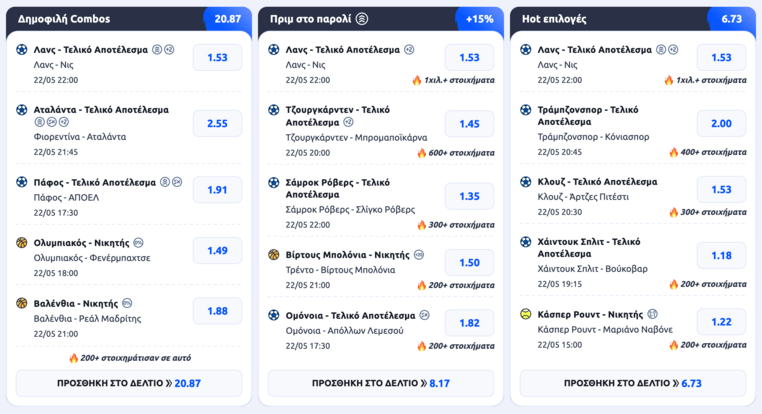Toggle the 1.22 odds for Κάσπερ Ρουντ
The height and width of the screenshot is (414, 762).
coord(721,322)
